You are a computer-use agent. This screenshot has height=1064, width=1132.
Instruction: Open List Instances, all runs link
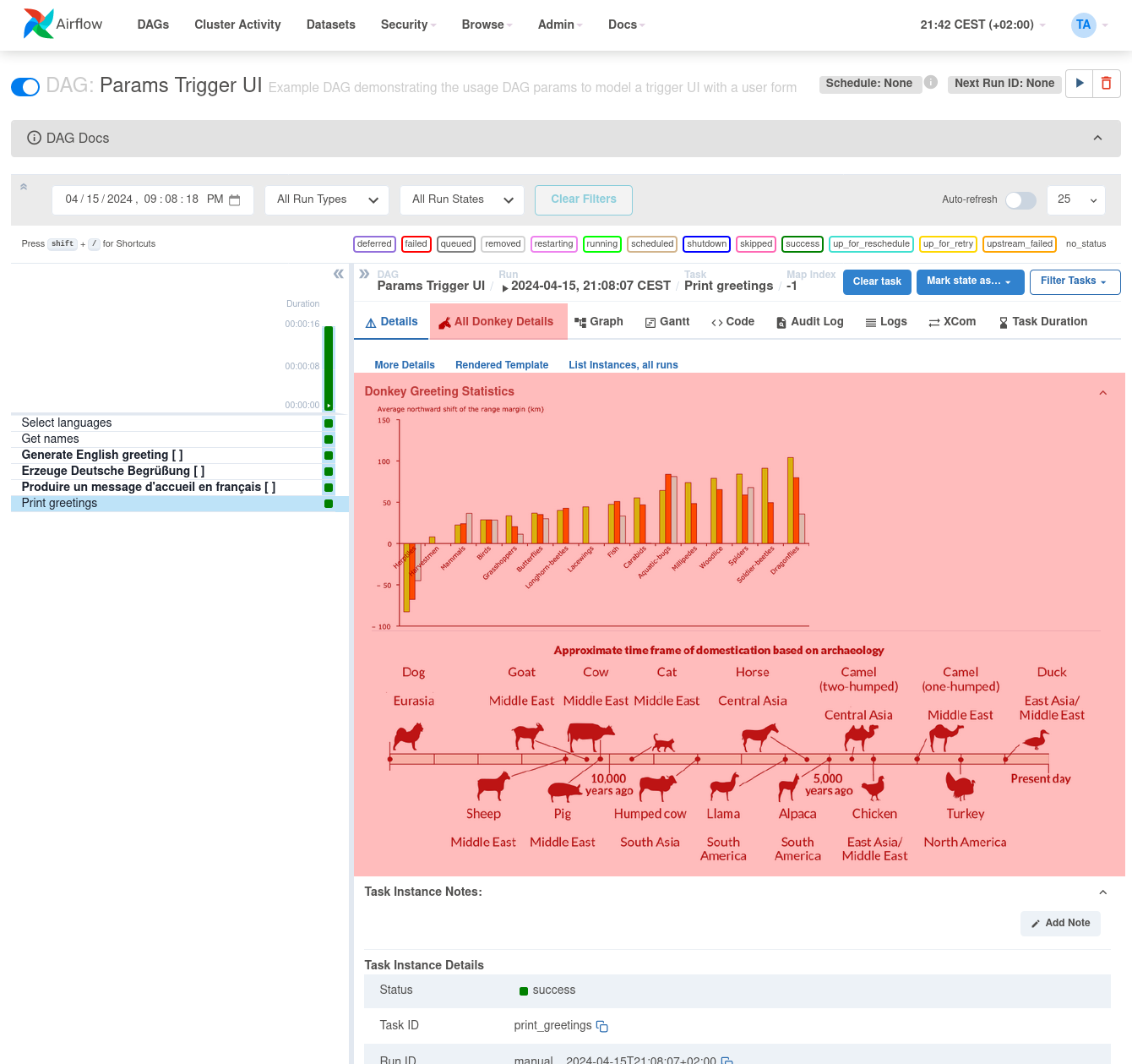pos(623,365)
